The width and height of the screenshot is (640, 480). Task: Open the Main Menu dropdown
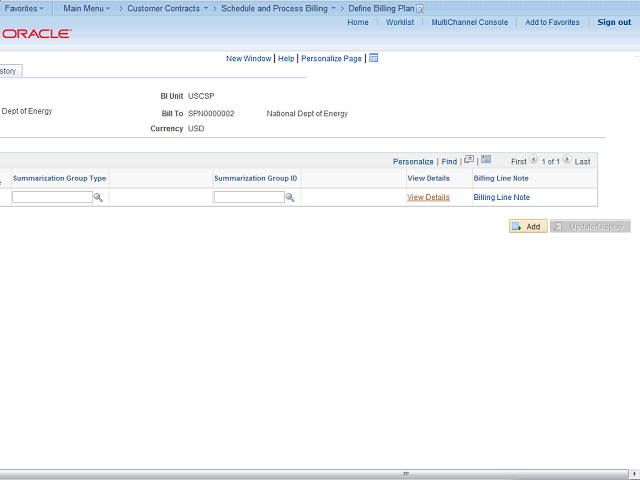[87, 8]
